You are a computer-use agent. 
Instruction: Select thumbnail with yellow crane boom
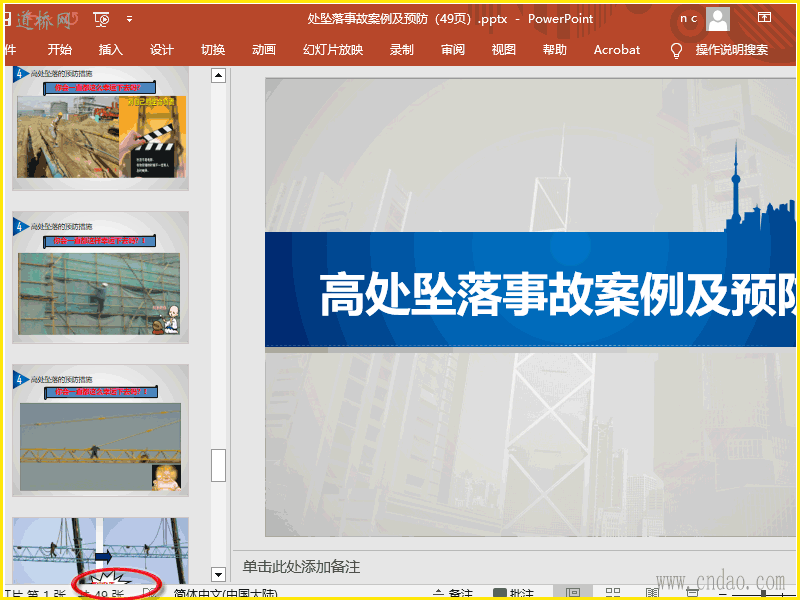(x=101, y=430)
